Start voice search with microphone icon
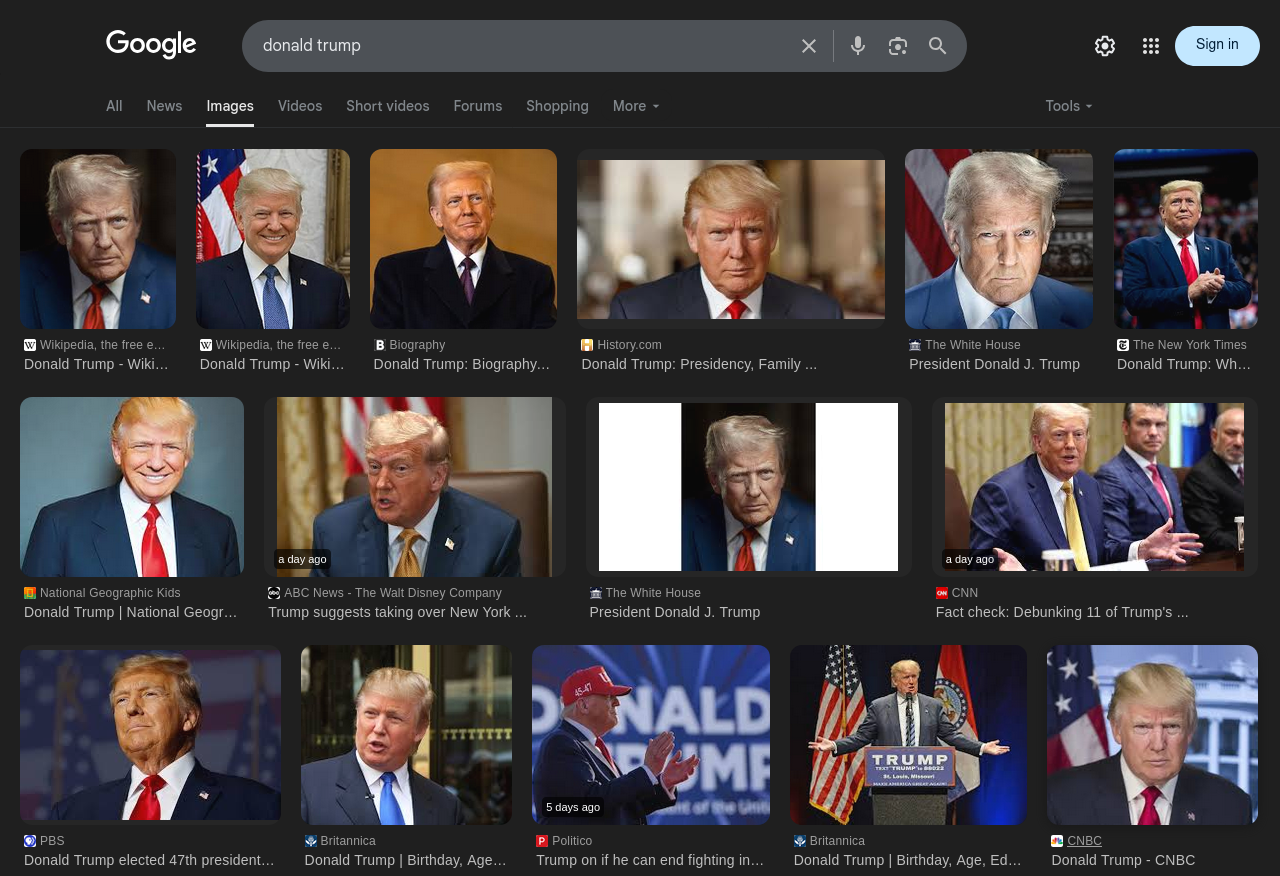The width and height of the screenshot is (1280, 876). [x=858, y=46]
